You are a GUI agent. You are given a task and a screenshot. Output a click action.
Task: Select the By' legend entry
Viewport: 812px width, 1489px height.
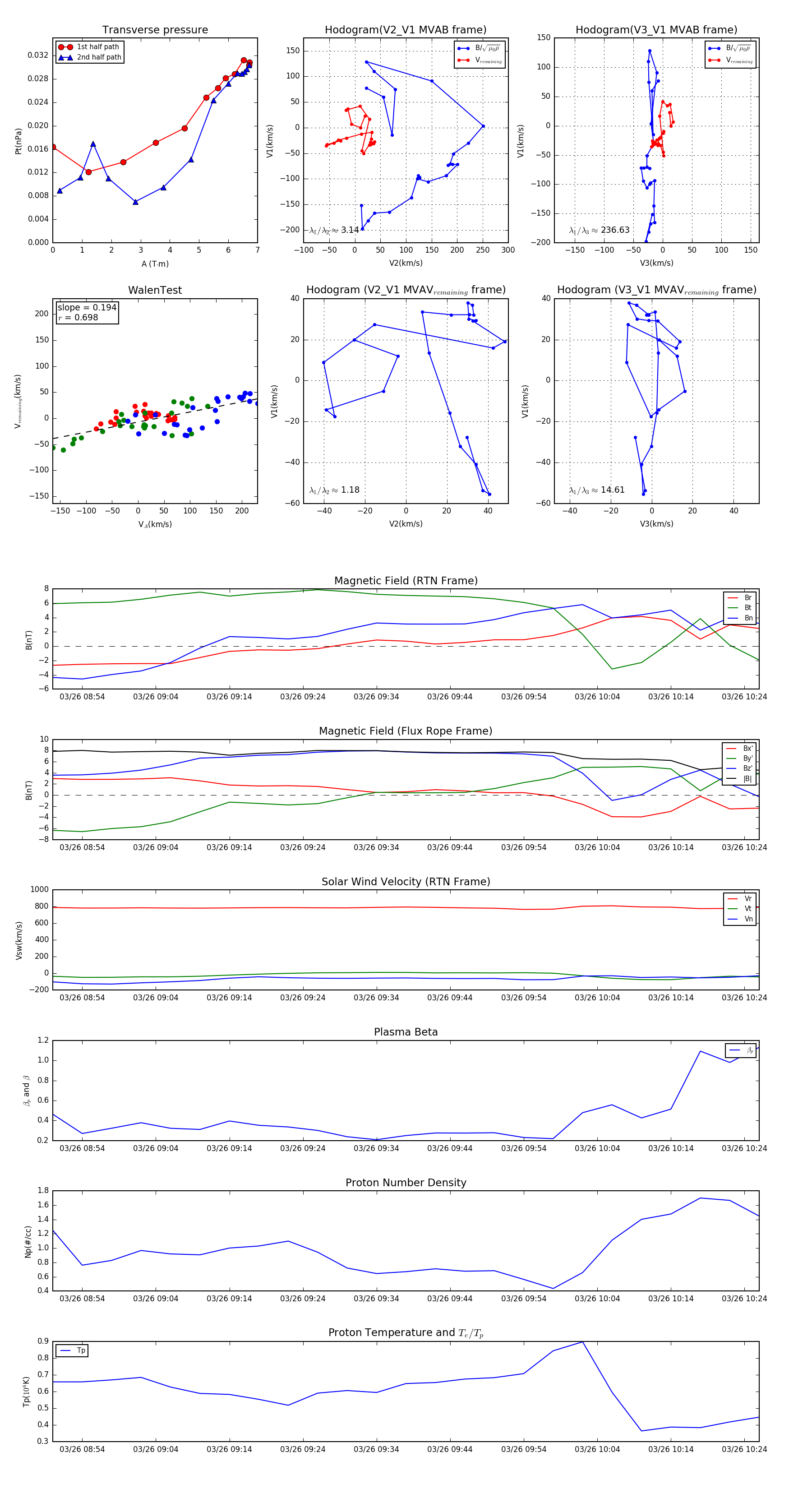click(x=739, y=758)
